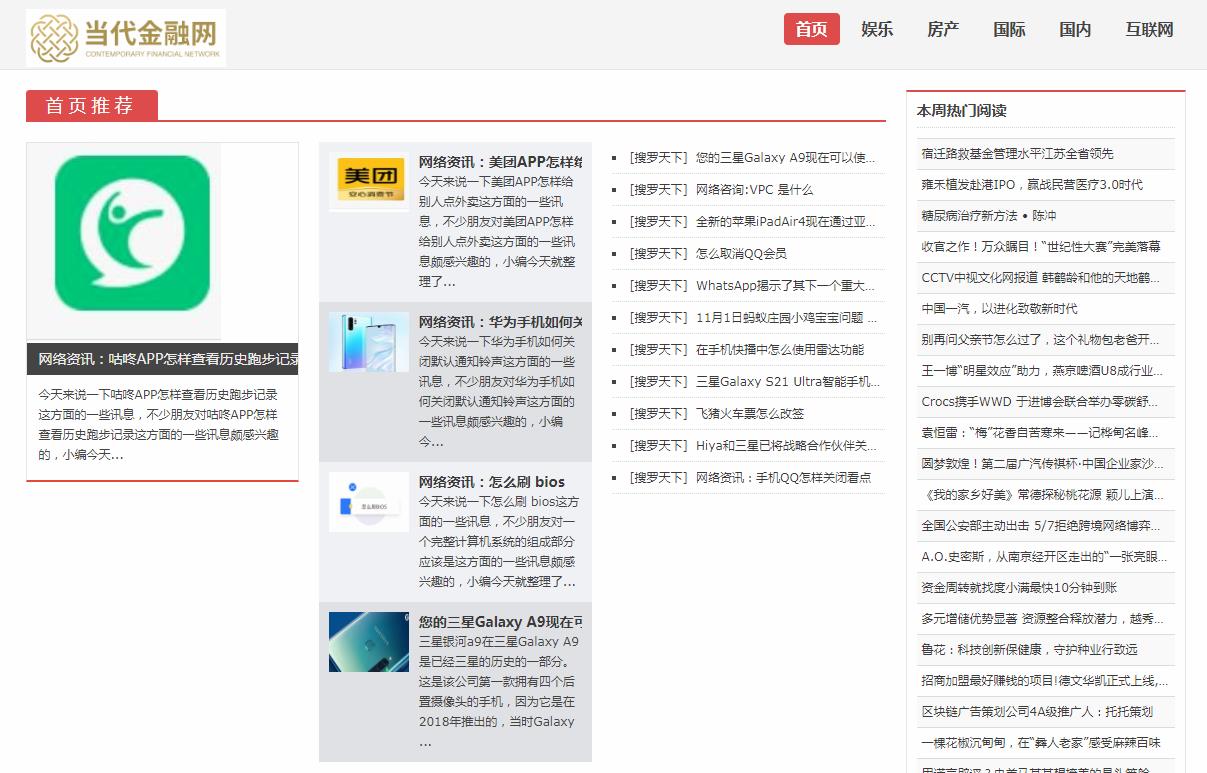Open hot read 招商加盟最好赚钱的项目

point(1044,680)
